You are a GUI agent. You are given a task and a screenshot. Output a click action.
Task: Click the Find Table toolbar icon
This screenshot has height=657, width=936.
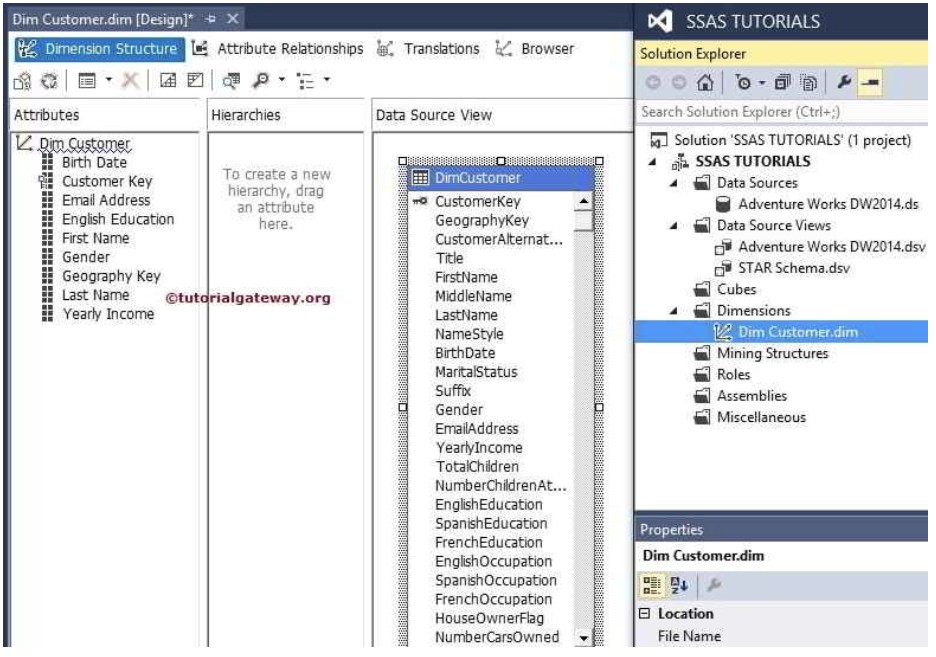[232, 80]
